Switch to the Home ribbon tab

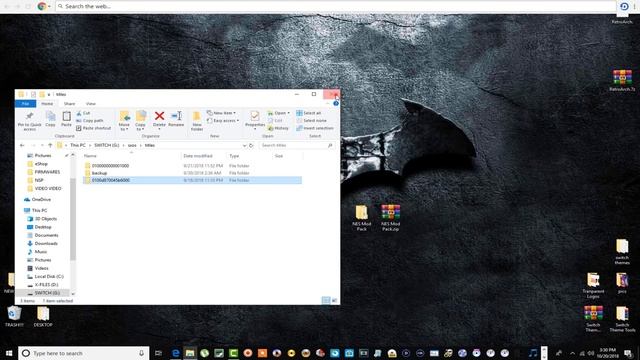(47, 104)
